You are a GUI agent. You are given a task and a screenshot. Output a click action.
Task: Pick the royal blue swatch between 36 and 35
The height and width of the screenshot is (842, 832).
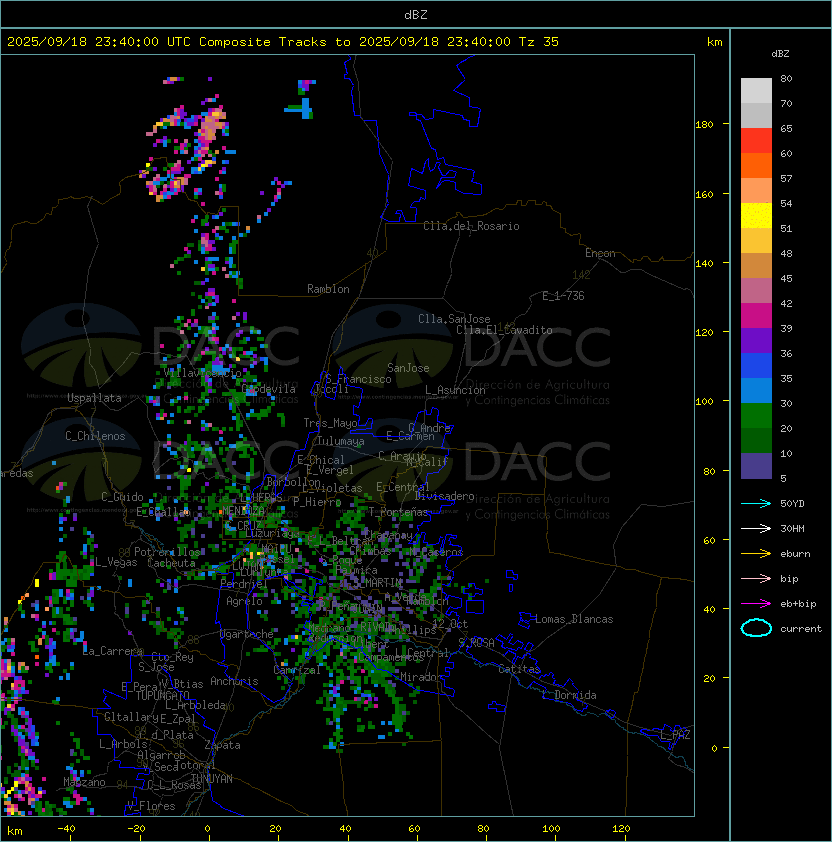(756, 365)
